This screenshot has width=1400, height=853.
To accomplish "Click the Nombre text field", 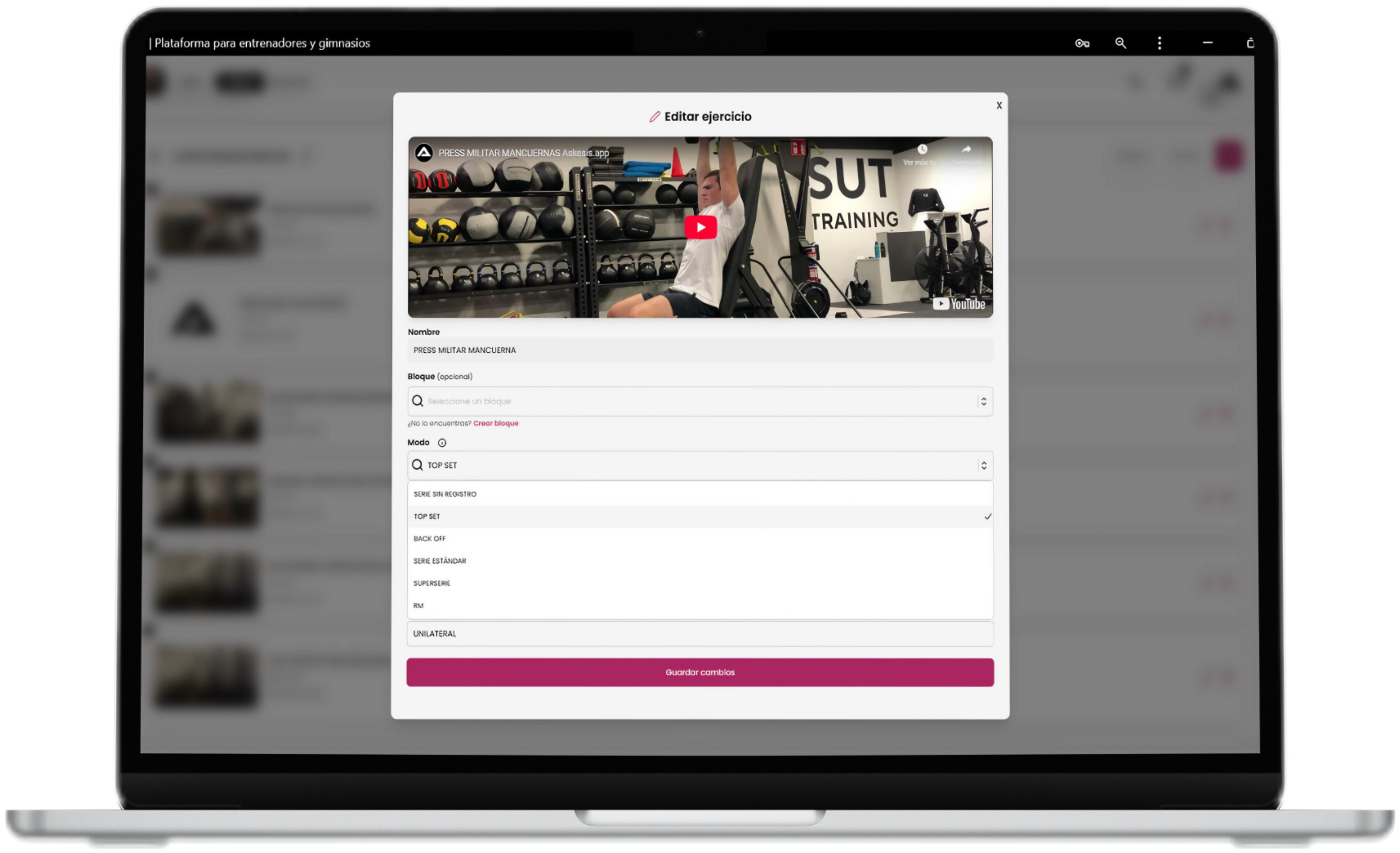I will [700, 350].
